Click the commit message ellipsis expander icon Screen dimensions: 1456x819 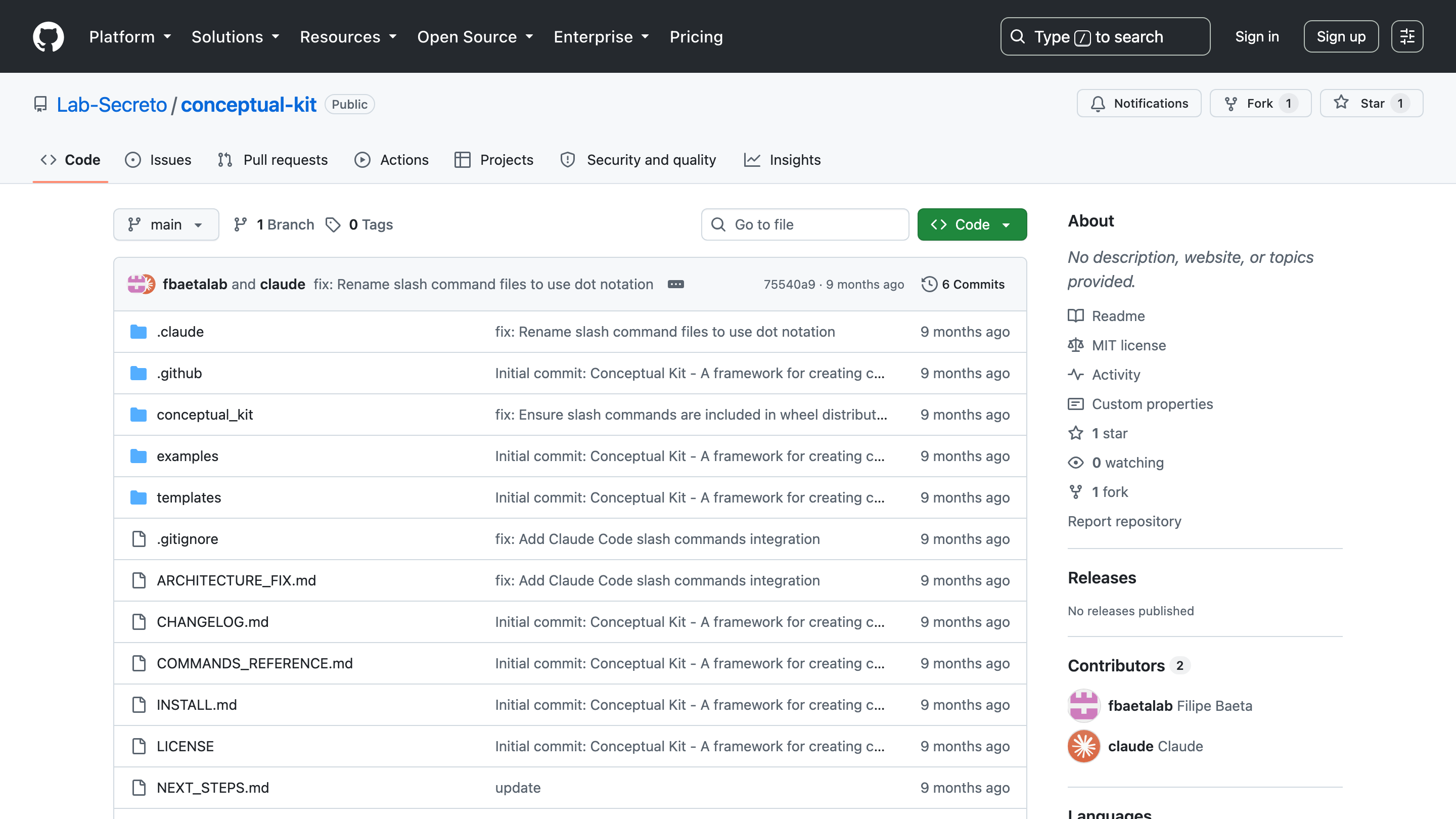676,284
